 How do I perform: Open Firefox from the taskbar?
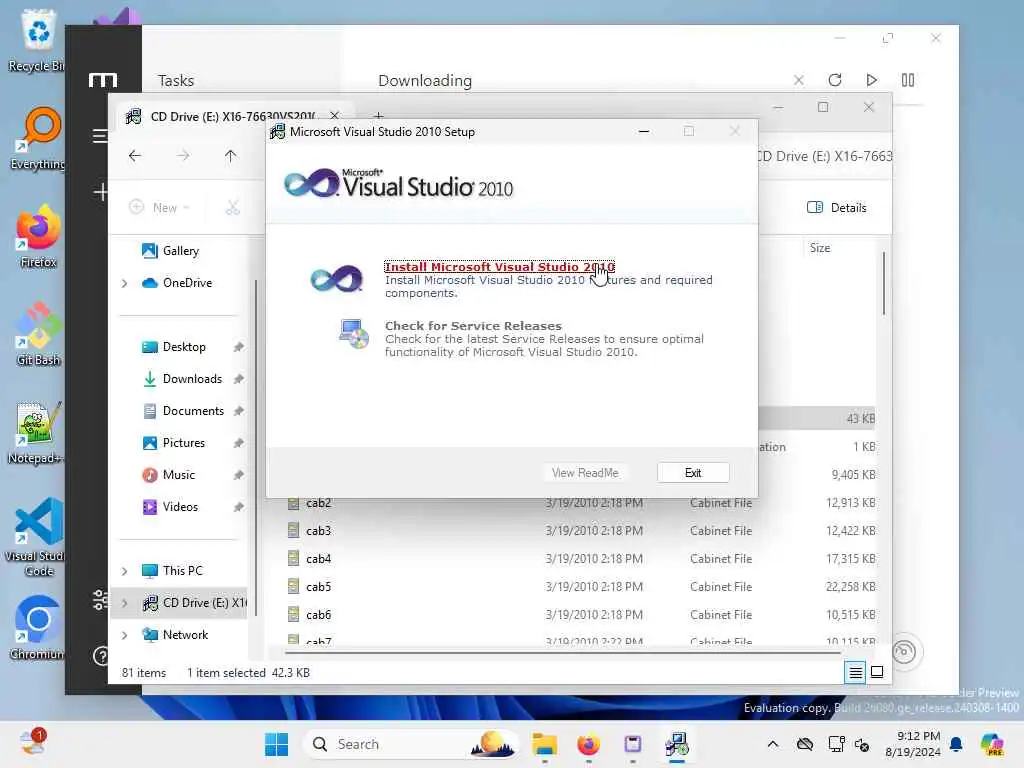pyautogui.click(x=588, y=744)
